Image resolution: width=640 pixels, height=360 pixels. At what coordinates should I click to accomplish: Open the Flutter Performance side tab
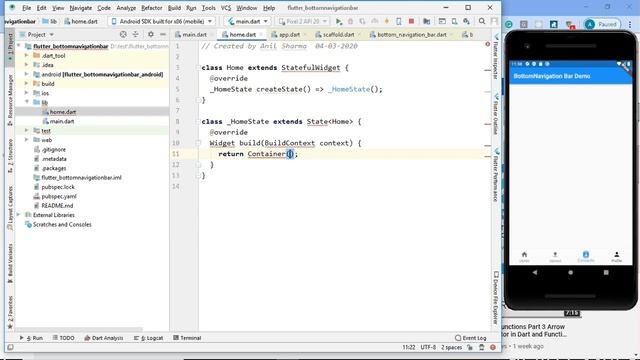coord(496,175)
